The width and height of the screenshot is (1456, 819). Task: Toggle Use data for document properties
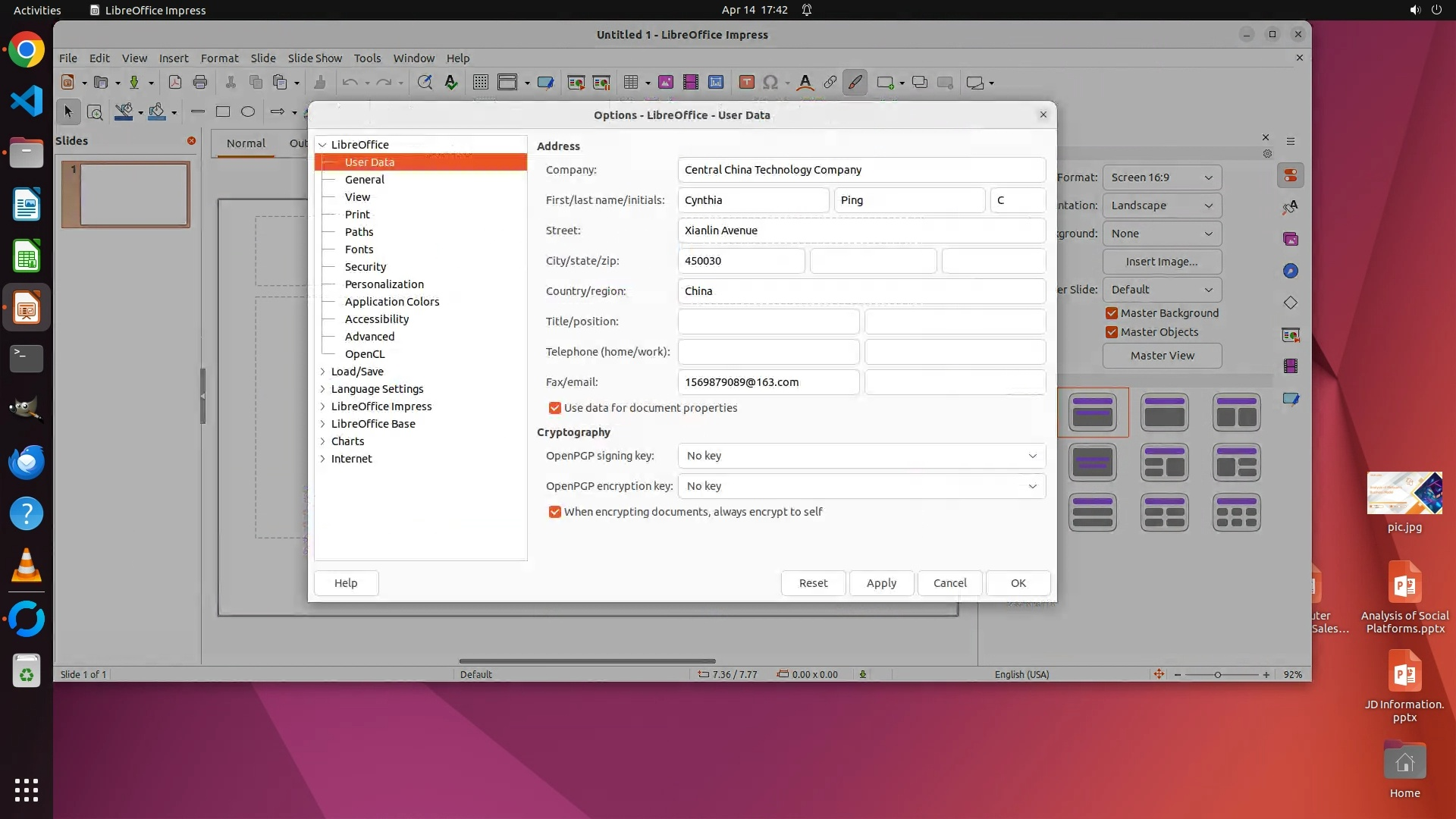coord(555,408)
